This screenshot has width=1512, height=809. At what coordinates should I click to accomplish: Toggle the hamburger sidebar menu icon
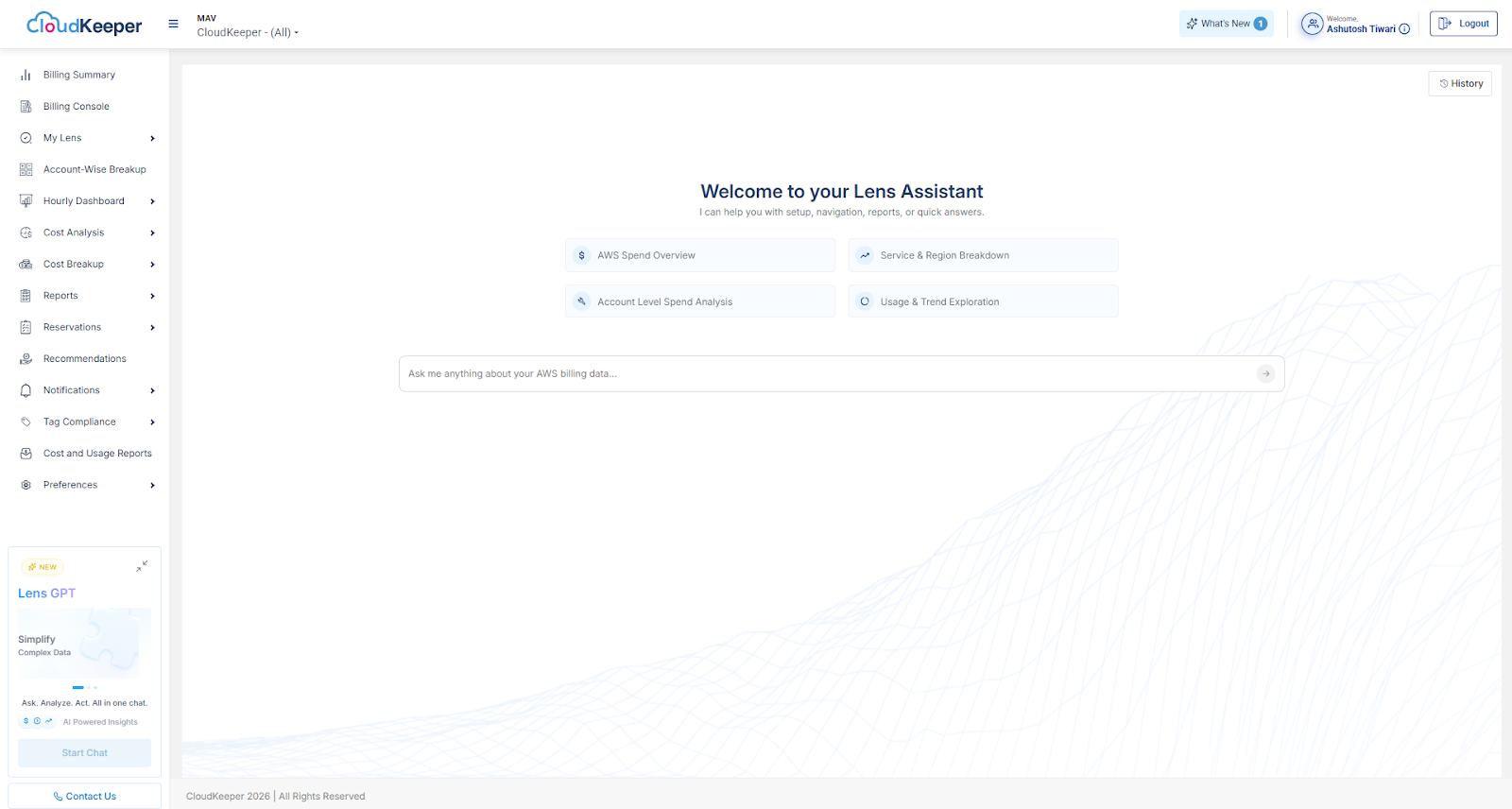(173, 24)
